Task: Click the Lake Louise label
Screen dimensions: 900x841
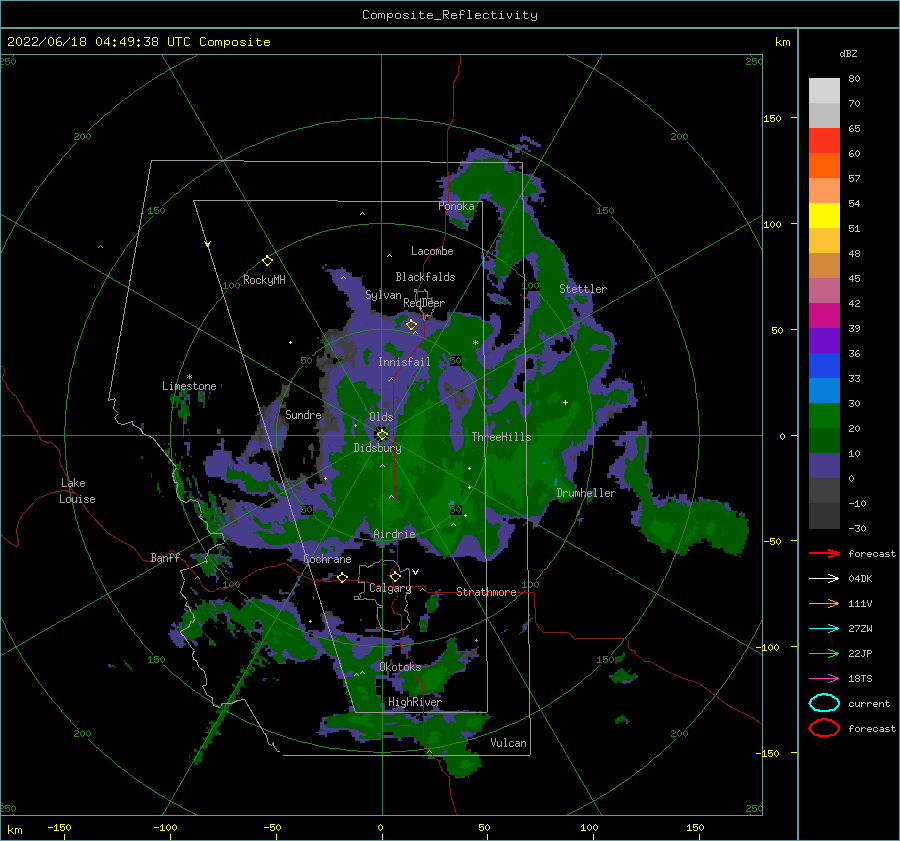Action: (77, 491)
